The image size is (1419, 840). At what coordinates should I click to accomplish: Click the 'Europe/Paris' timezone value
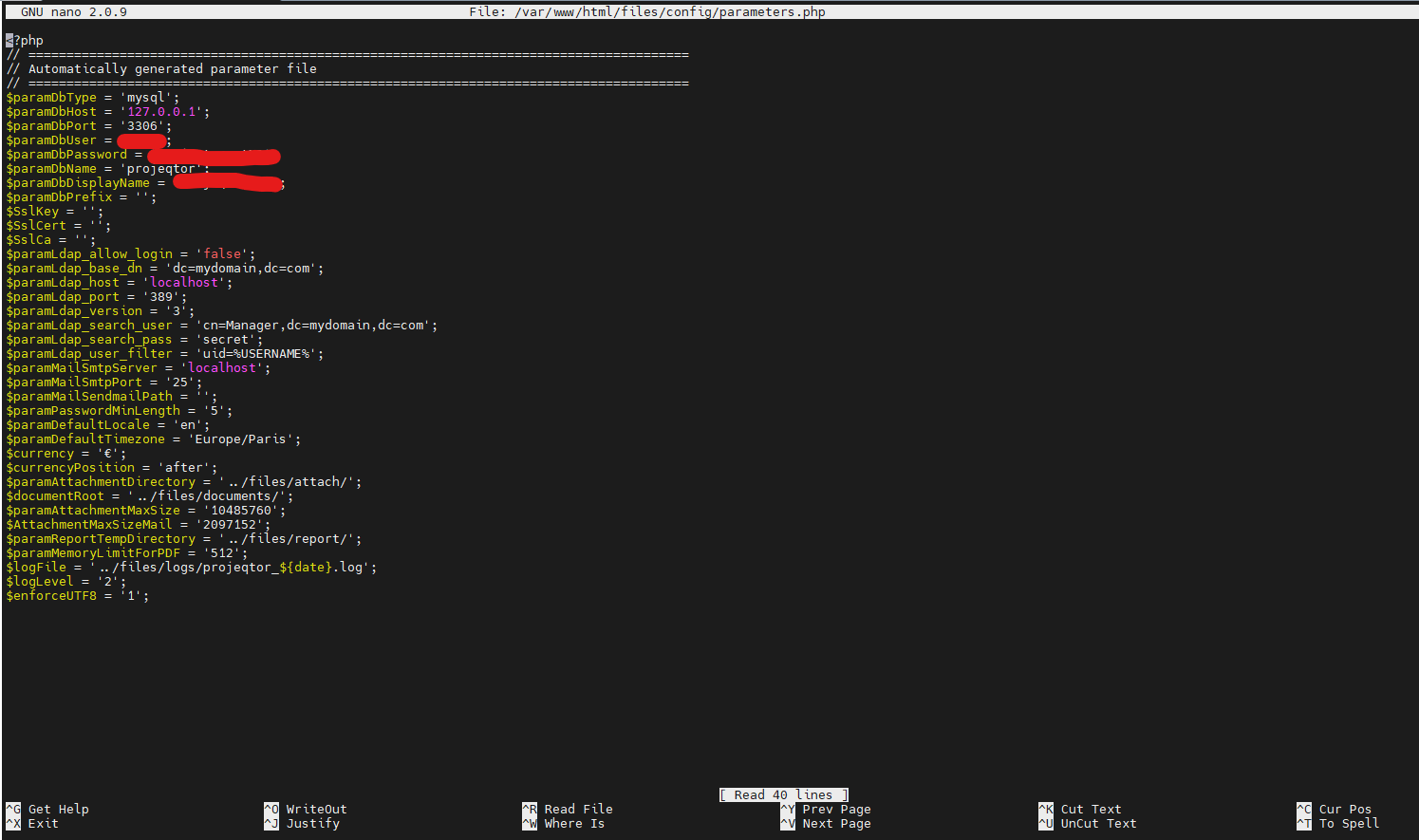pos(241,439)
